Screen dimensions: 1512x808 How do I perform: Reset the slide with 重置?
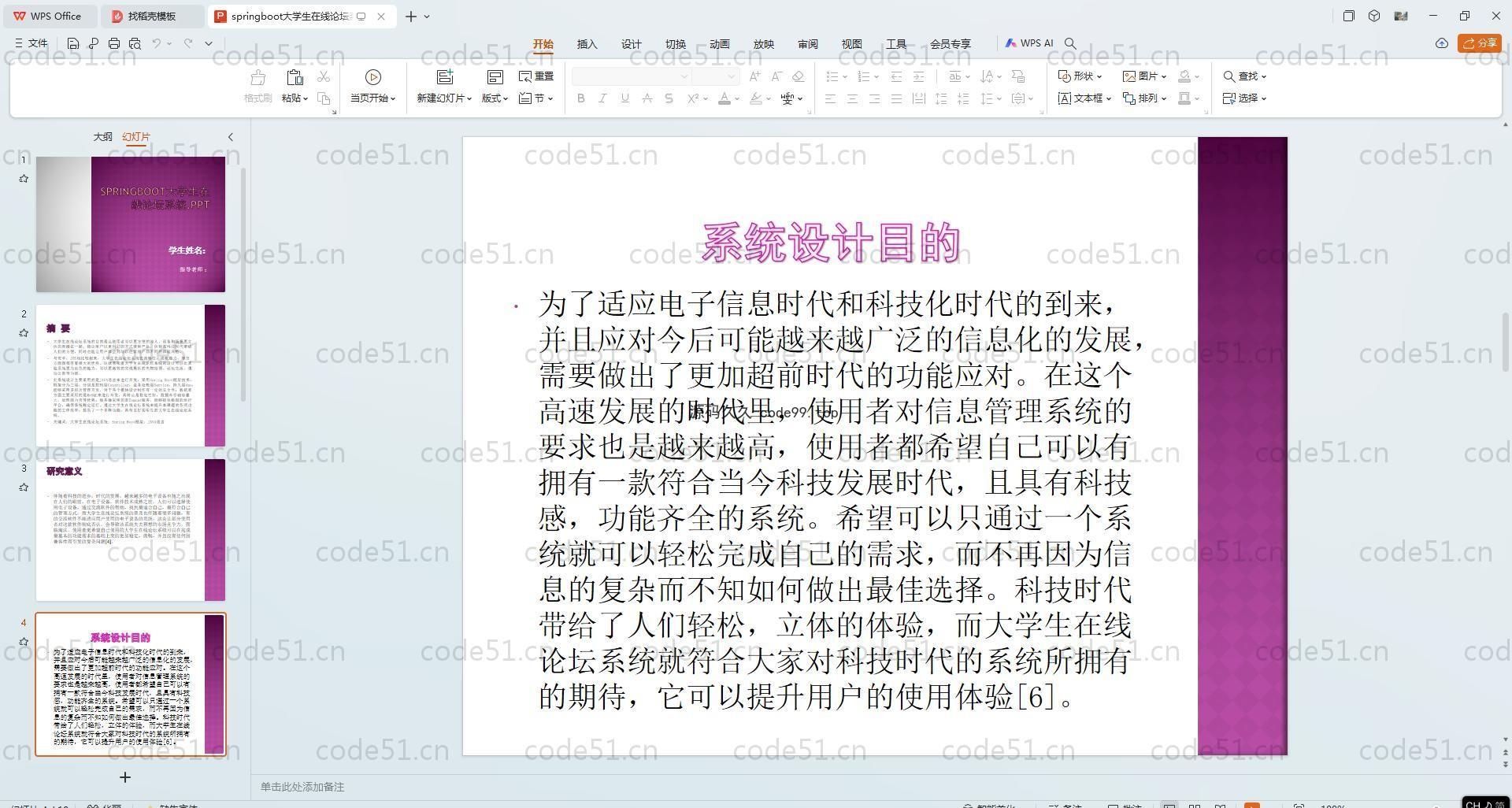536,76
